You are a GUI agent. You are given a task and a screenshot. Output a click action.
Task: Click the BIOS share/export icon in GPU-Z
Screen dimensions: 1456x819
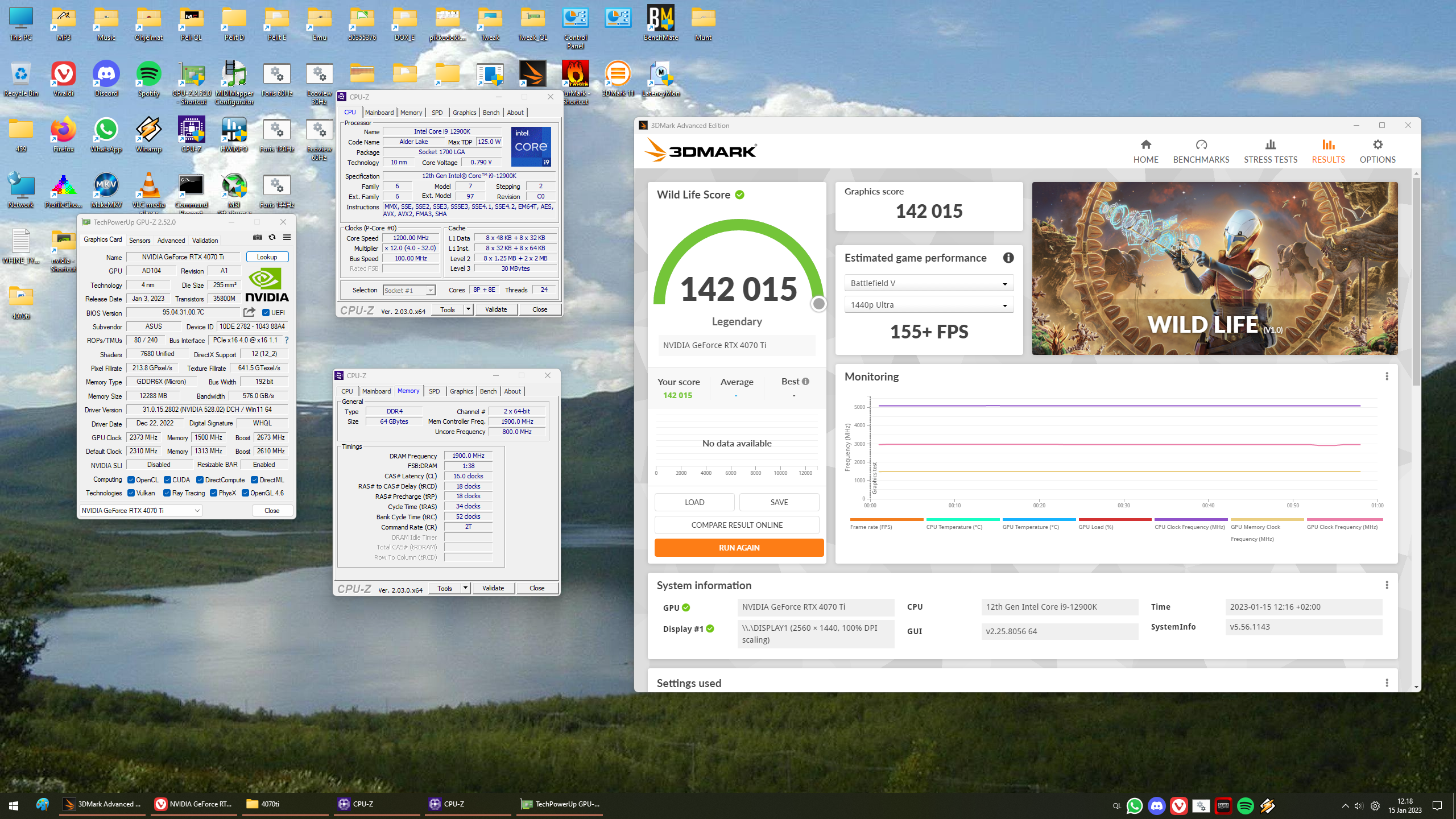(249, 312)
